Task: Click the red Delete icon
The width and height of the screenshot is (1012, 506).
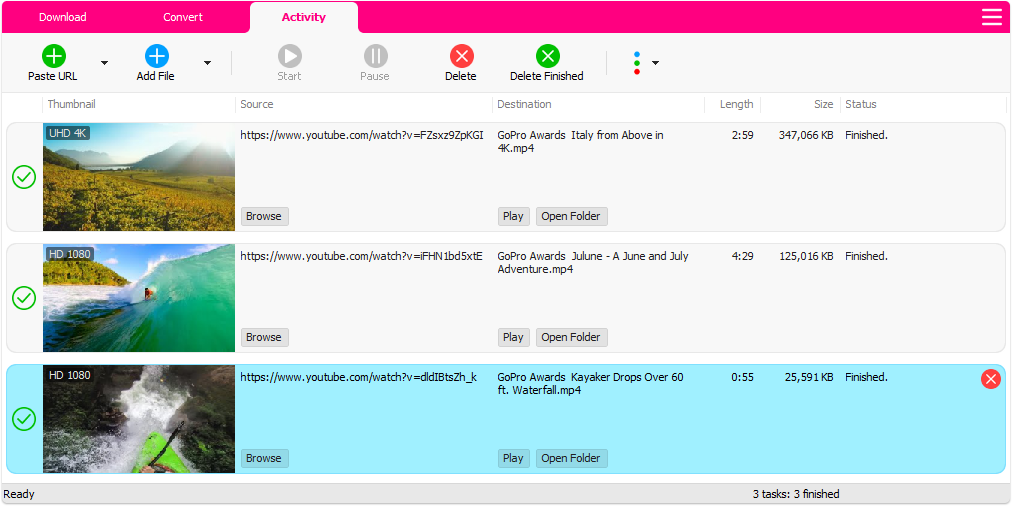Action: pyautogui.click(x=461, y=56)
